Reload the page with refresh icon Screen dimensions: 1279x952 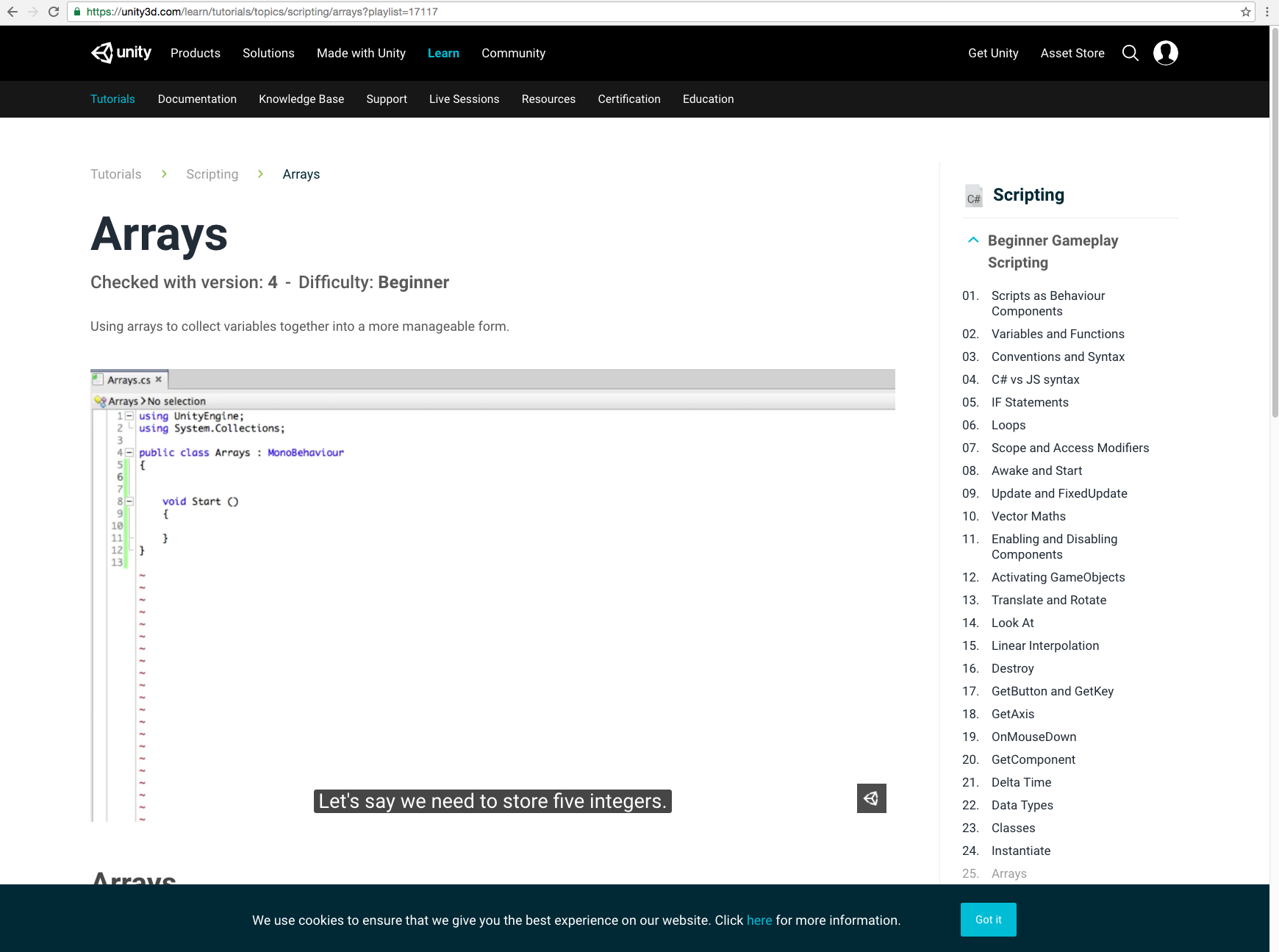tap(53, 12)
